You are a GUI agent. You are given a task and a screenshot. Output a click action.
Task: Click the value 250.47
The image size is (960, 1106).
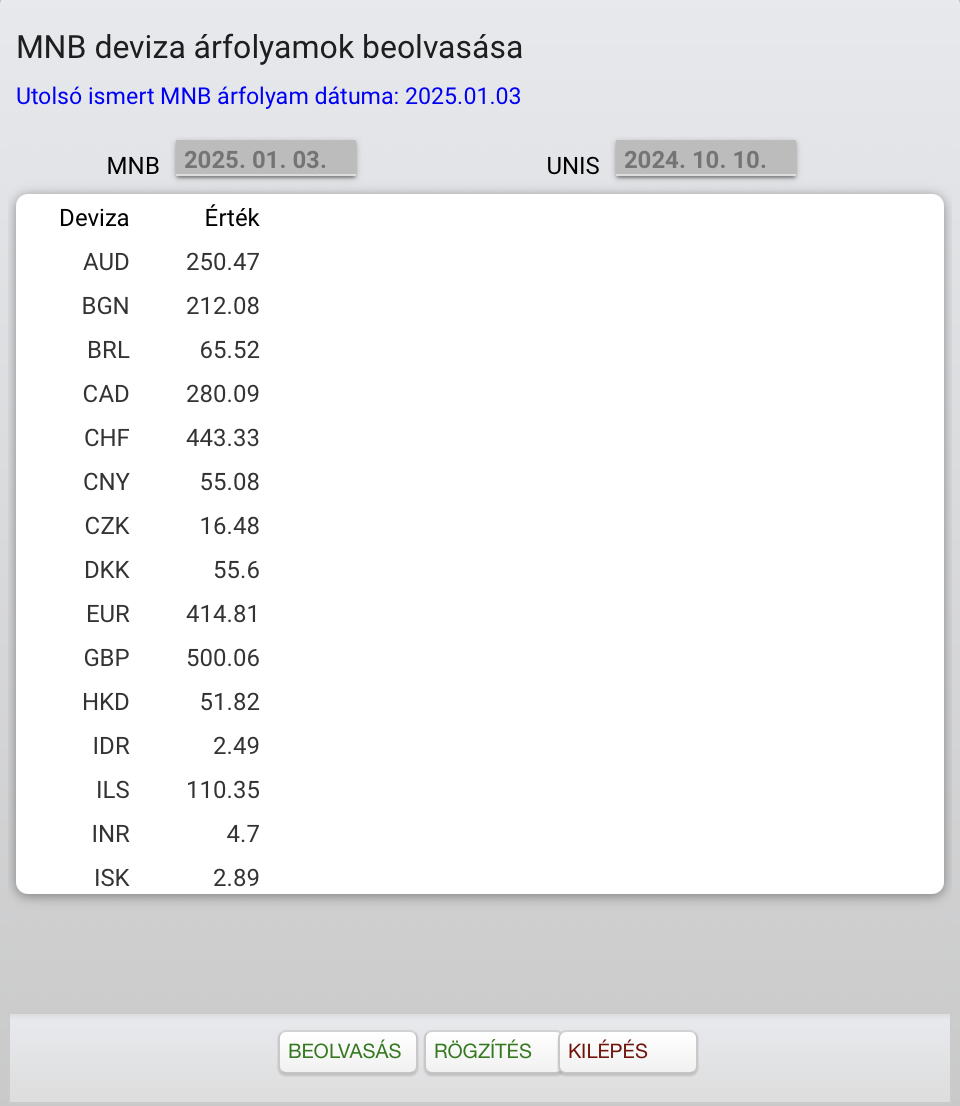pos(223,262)
